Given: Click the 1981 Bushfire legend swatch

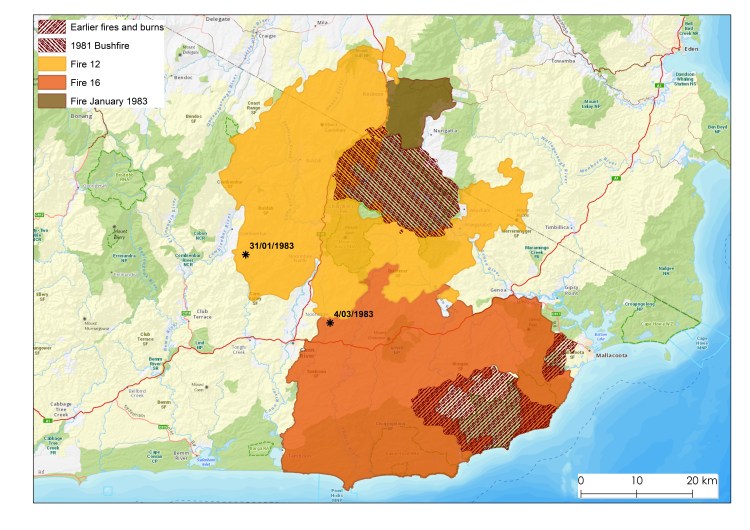Looking at the screenshot, I should (x=50, y=44).
